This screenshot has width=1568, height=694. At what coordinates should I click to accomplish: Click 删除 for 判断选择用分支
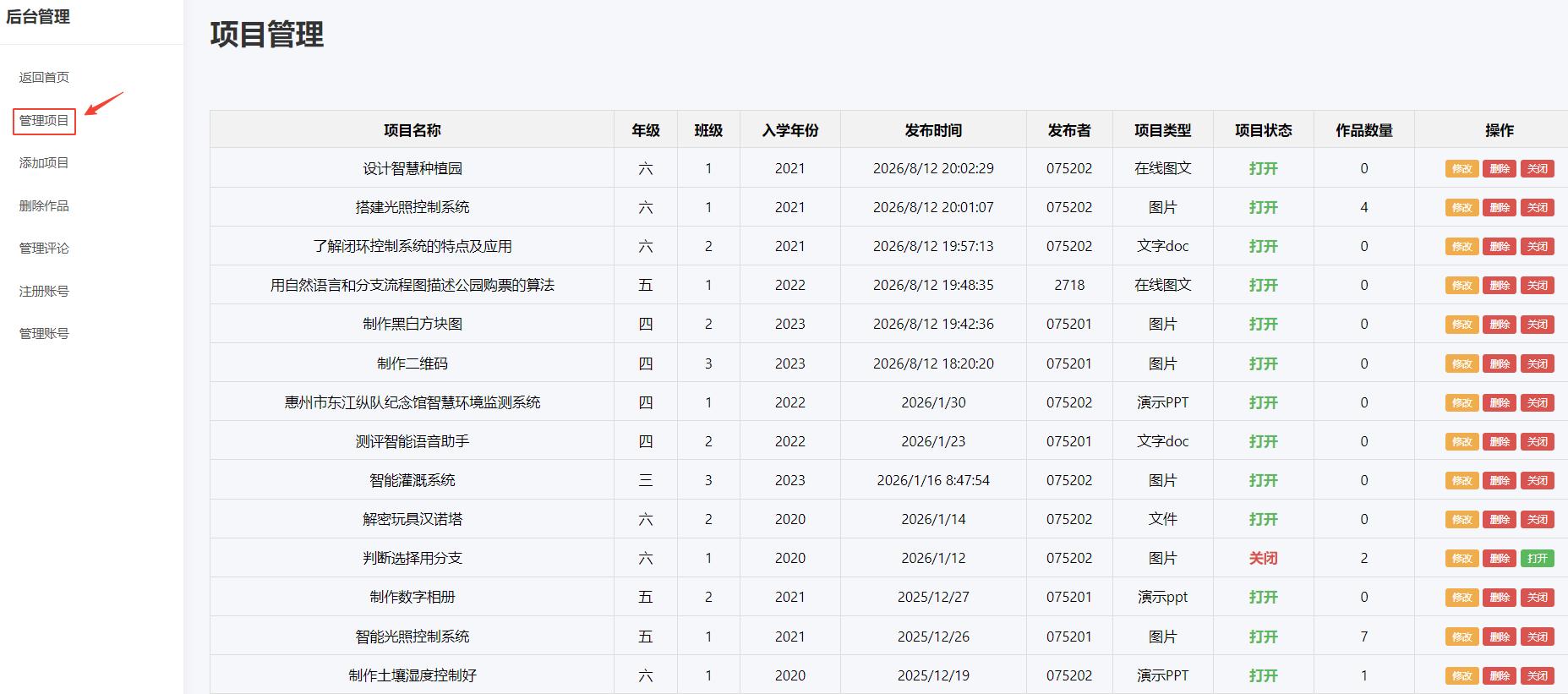1500,558
